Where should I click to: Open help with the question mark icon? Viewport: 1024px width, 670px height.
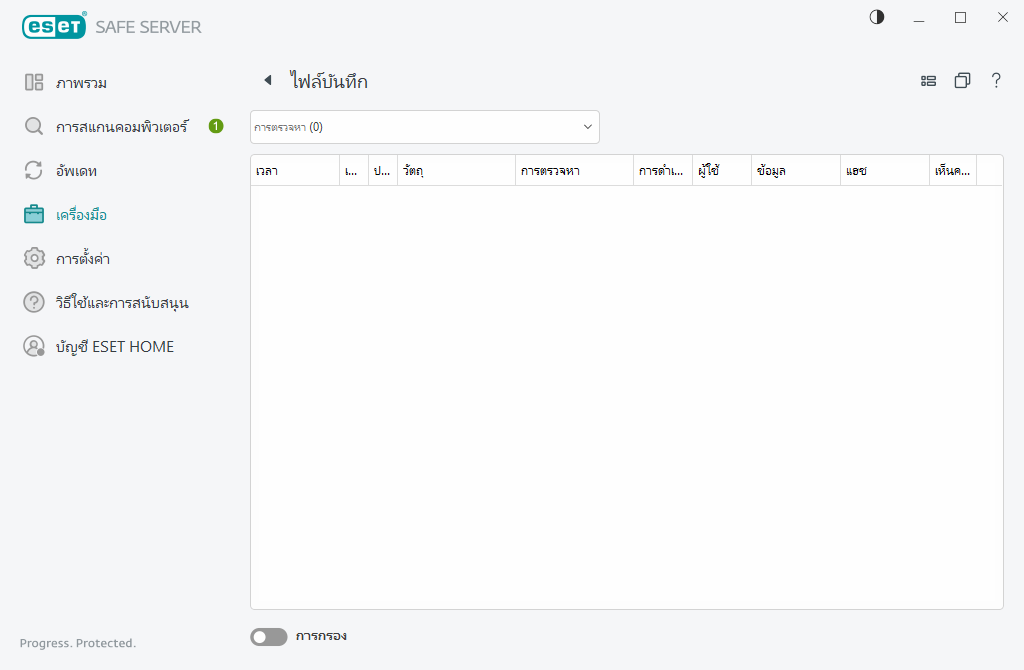[x=996, y=81]
